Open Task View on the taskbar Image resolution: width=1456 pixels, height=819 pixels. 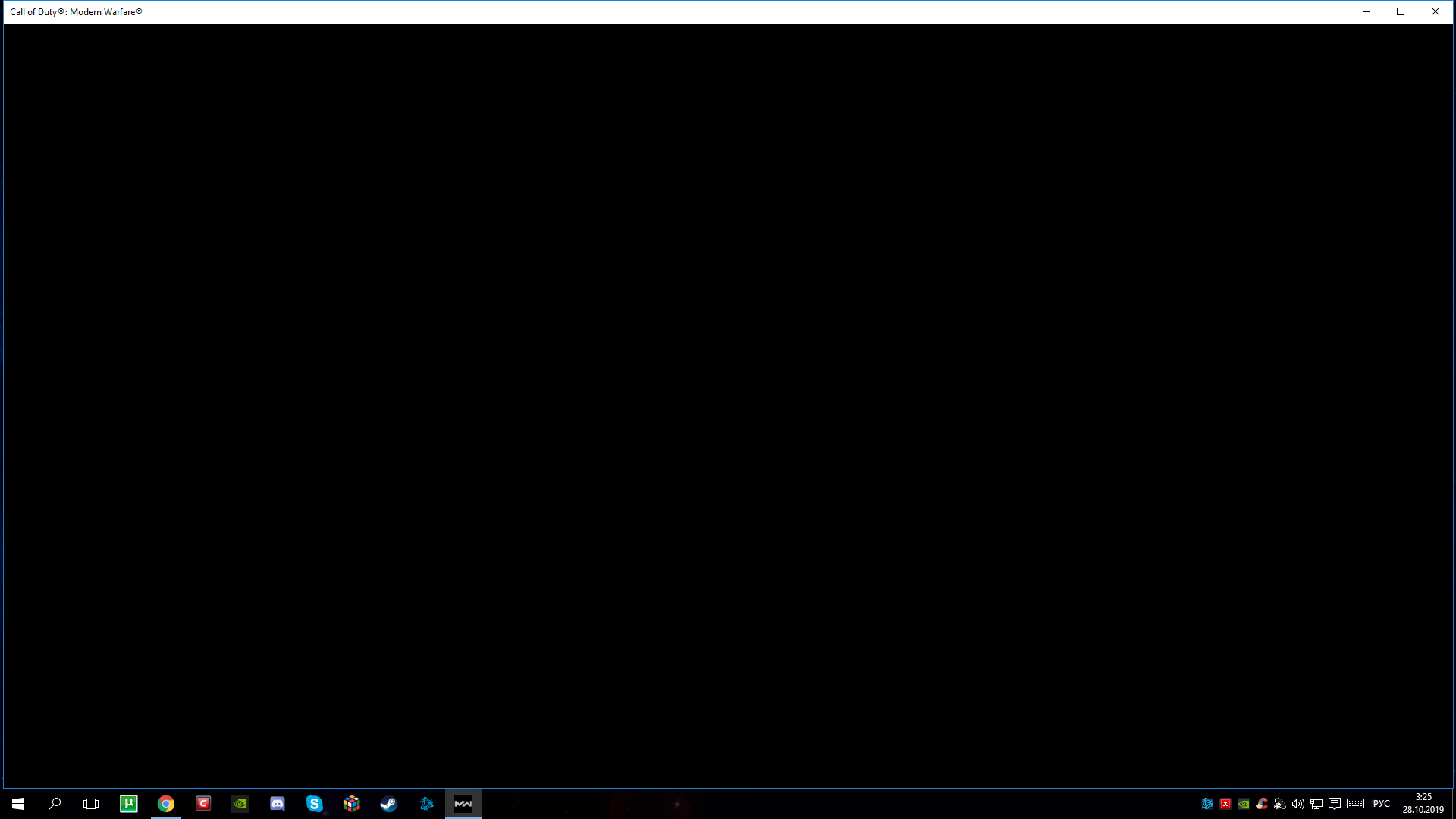[91, 804]
